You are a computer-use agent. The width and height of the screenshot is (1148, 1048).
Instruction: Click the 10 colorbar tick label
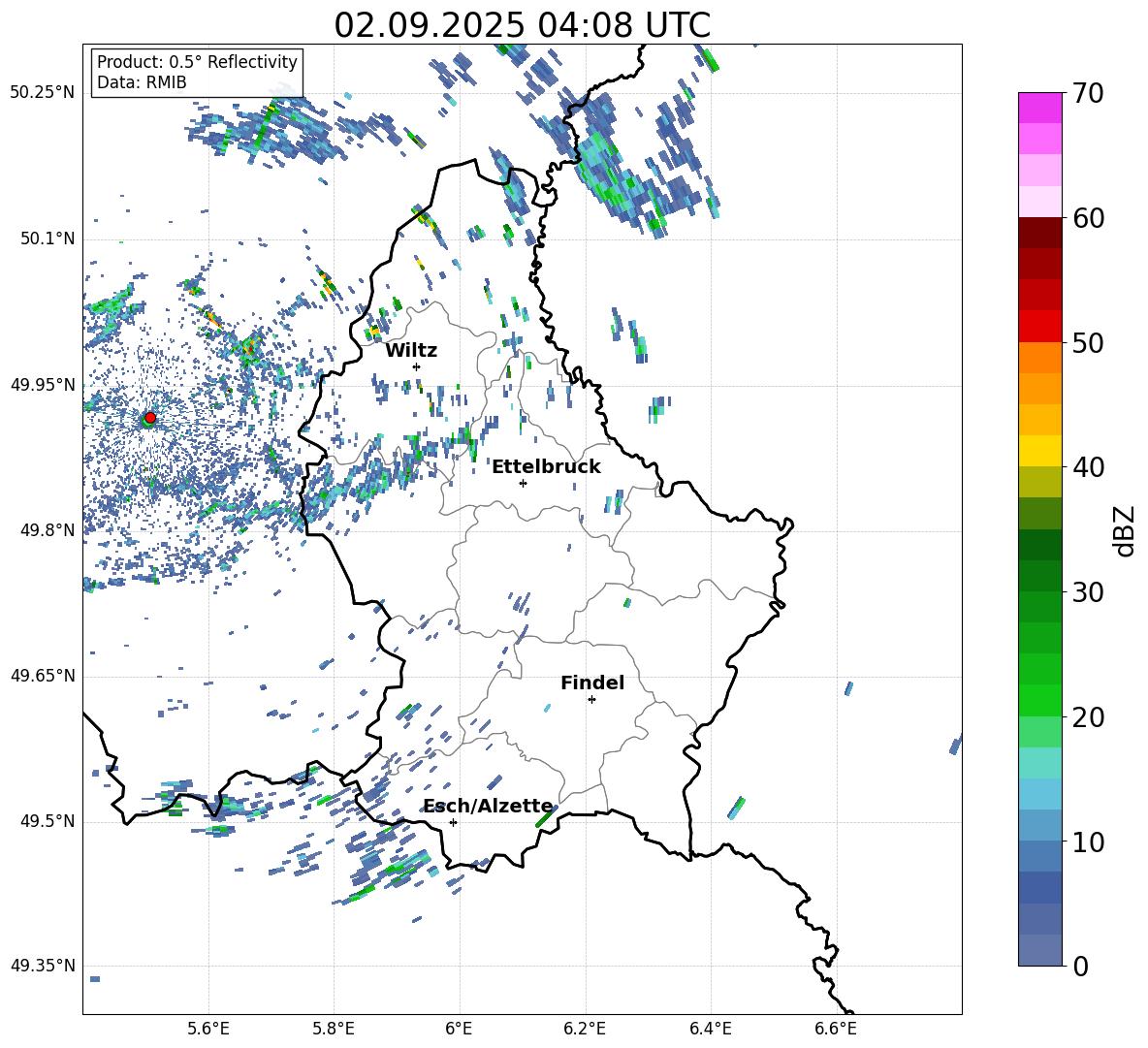(1087, 842)
